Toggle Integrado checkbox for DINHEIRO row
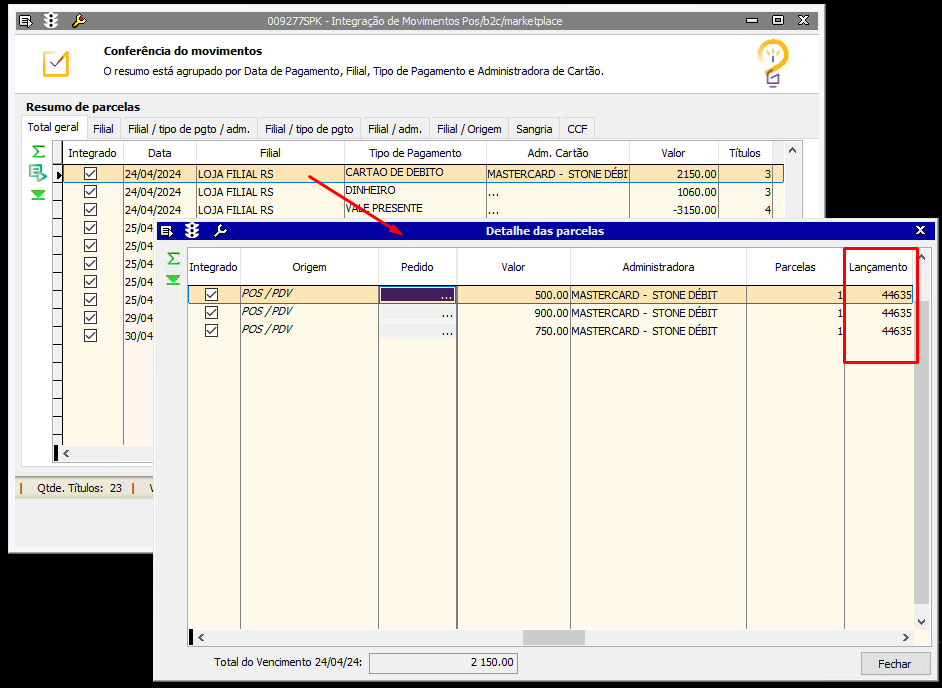The width and height of the screenshot is (942, 688). (91, 192)
